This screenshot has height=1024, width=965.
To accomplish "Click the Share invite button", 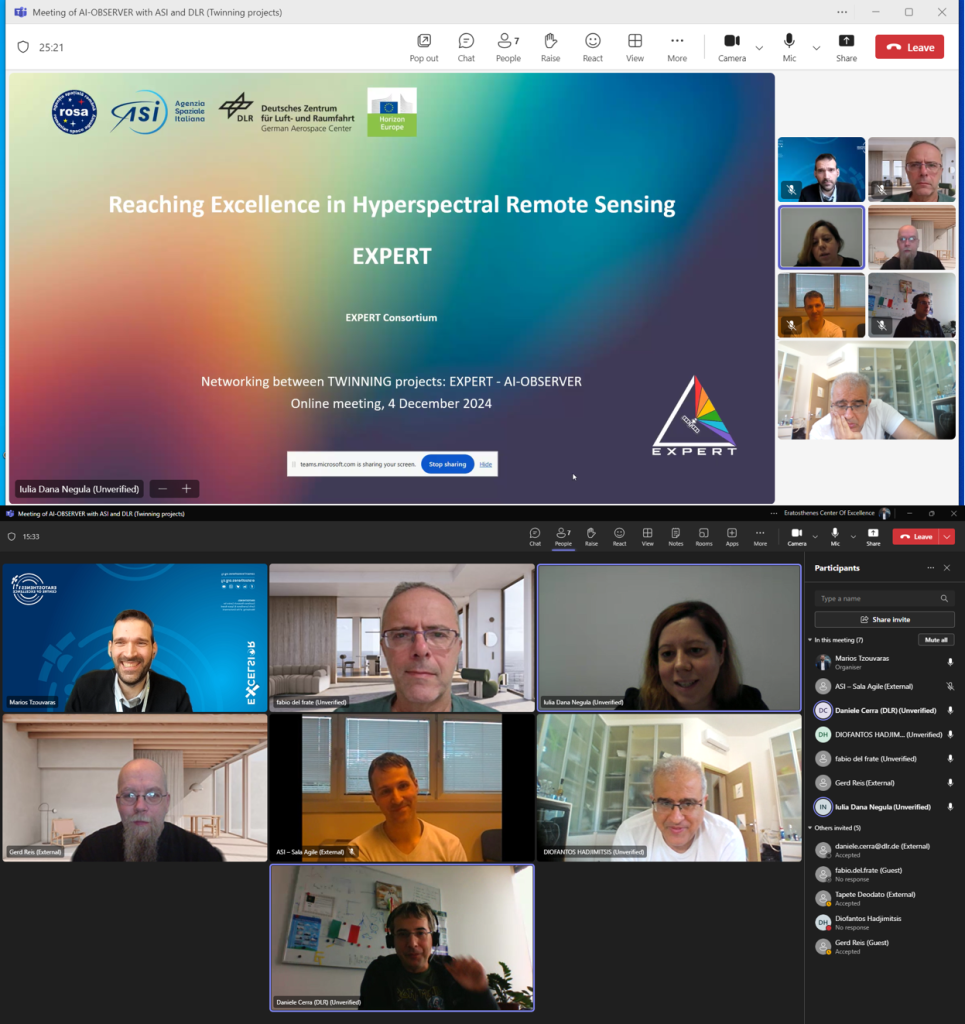I will 884,620.
